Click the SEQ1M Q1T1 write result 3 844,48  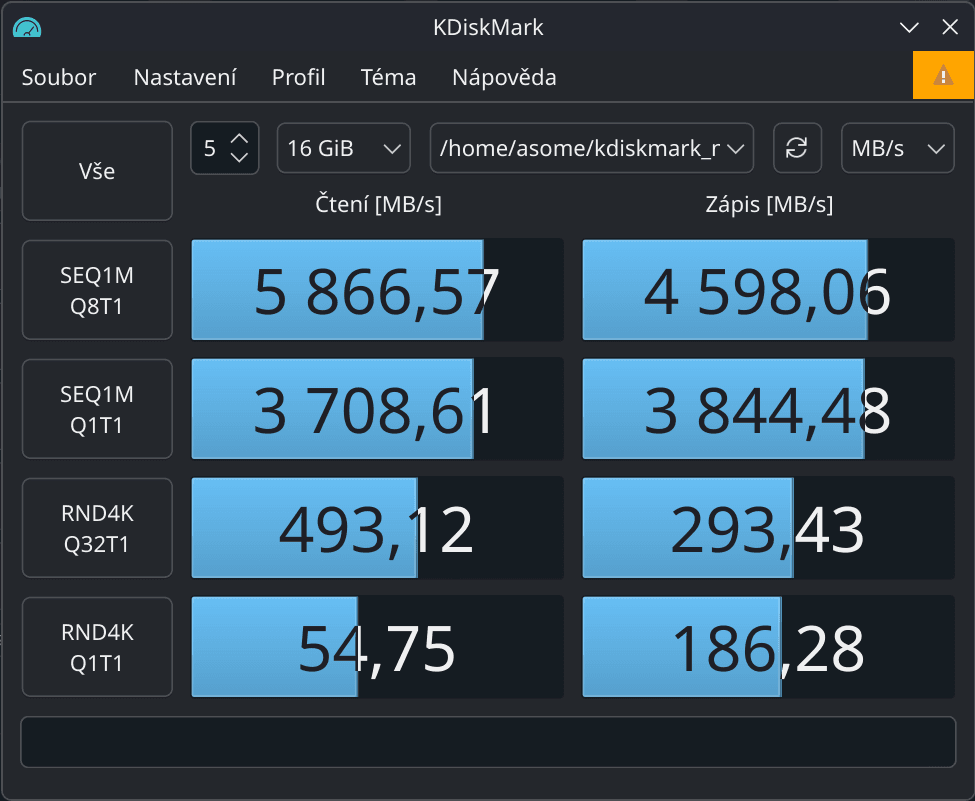(768, 409)
